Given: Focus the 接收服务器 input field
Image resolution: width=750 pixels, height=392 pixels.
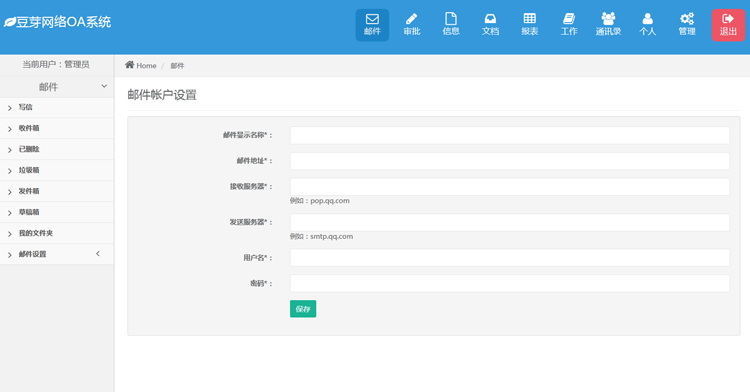Looking at the screenshot, I should pyautogui.click(x=510, y=186).
